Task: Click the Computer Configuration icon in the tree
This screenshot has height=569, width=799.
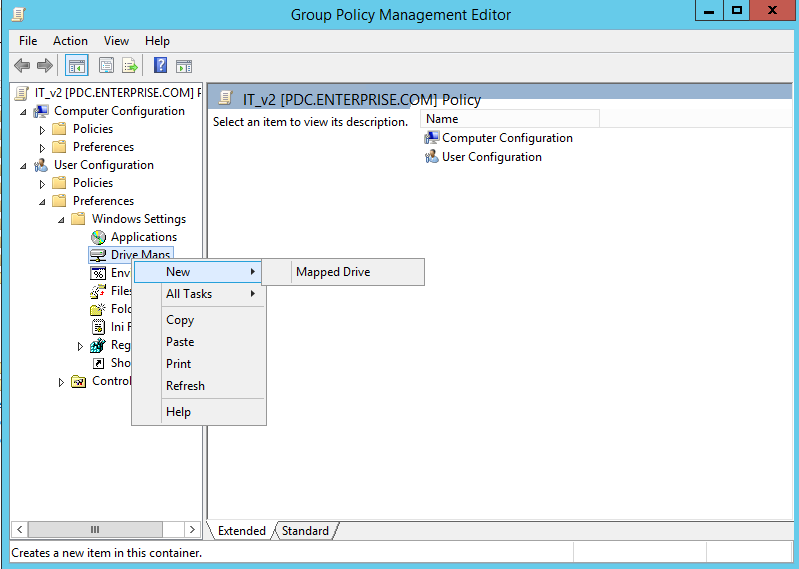Action: coord(41,111)
